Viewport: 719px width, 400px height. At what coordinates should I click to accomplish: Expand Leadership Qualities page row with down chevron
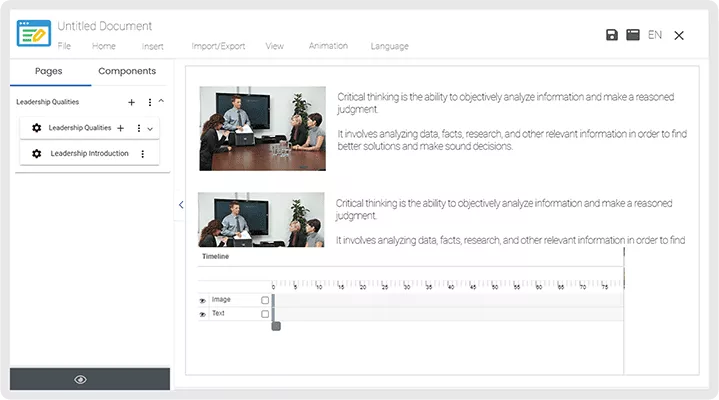pyautogui.click(x=150, y=129)
